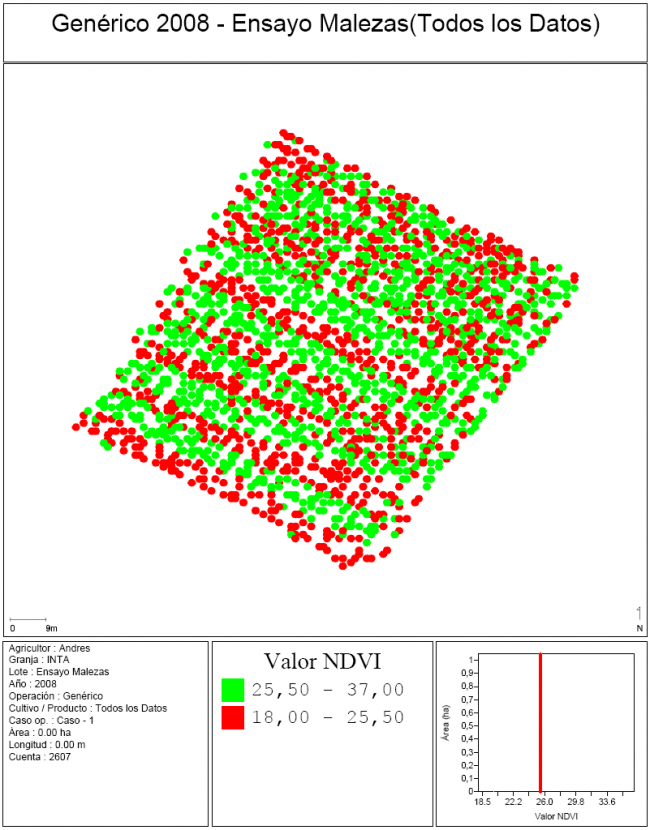The height and width of the screenshot is (830, 650).
Task: Select the '18,00 - 25,50' legend range label
Action: tap(327, 717)
